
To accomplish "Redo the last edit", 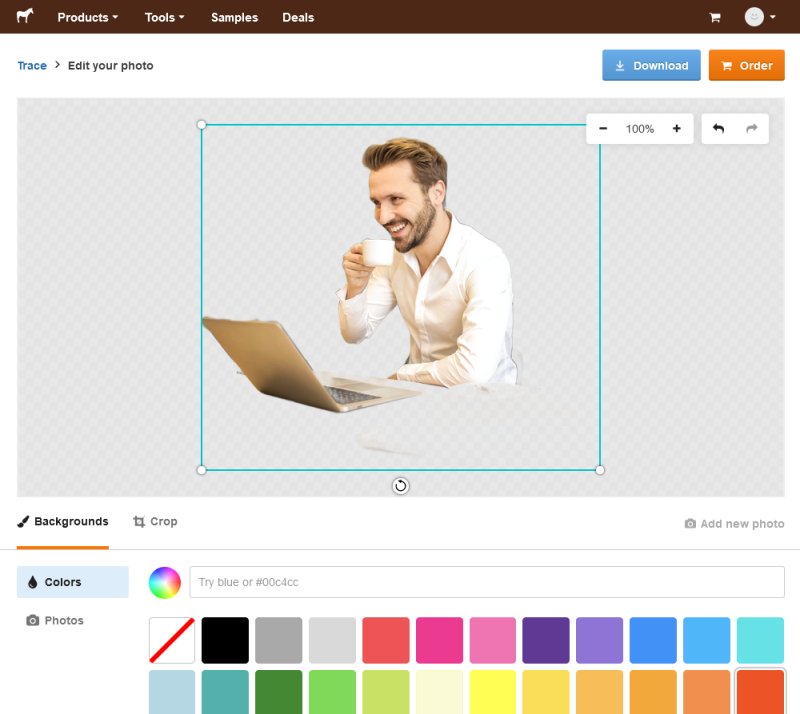I will [x=751, y=128].
